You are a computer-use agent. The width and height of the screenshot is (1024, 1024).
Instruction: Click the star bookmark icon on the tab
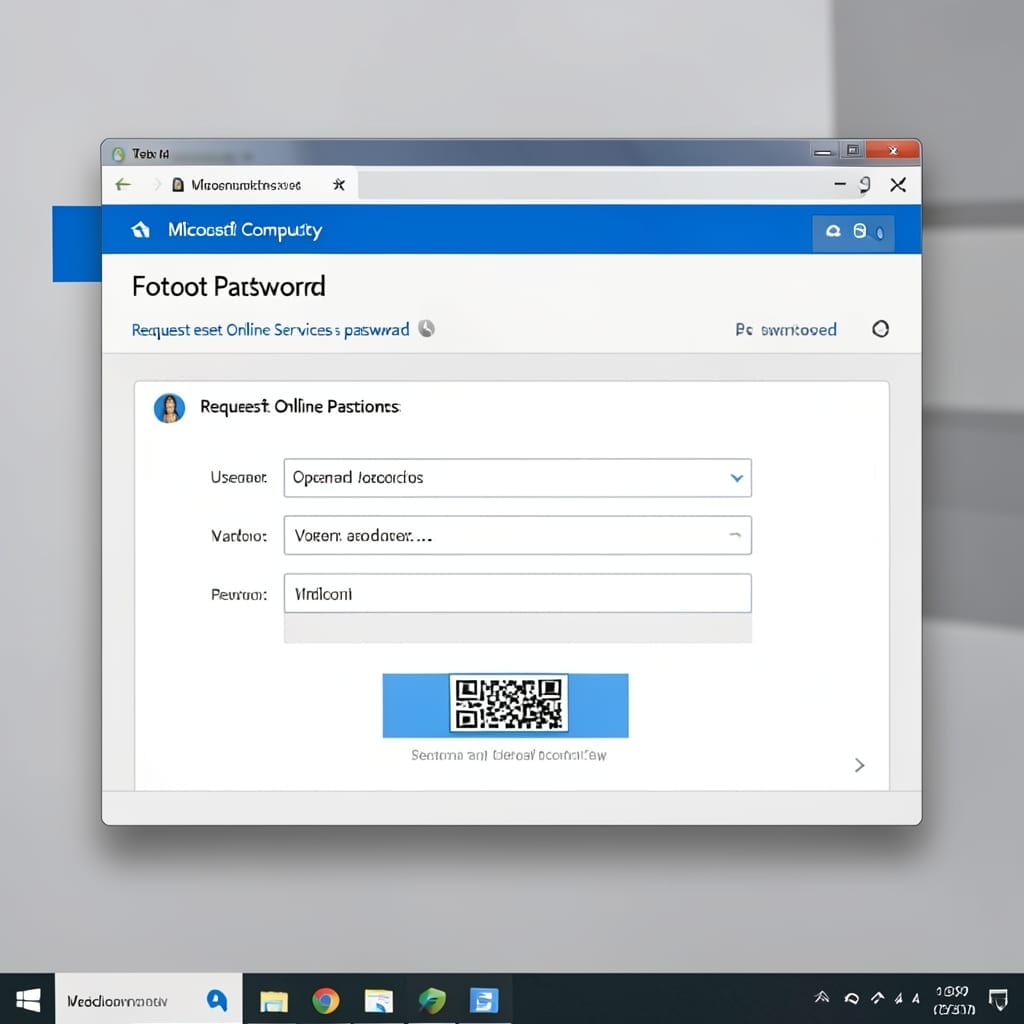point(338,185)
